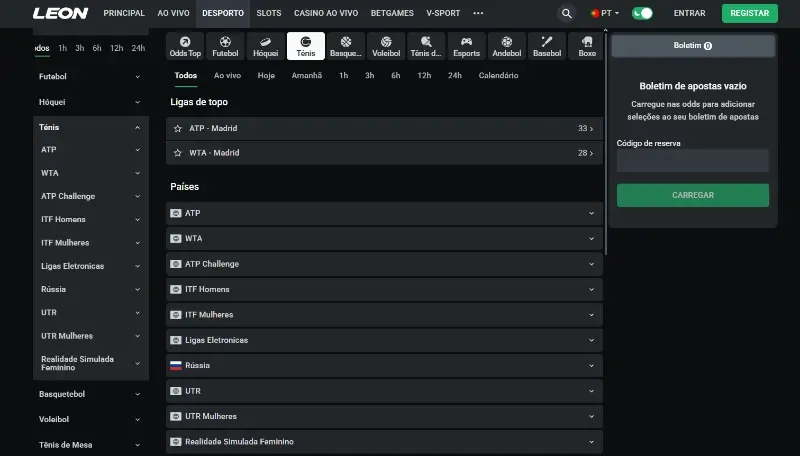Open the BETGAMES menu item
This screenshot has height=456, width=800.
point(392,13)
